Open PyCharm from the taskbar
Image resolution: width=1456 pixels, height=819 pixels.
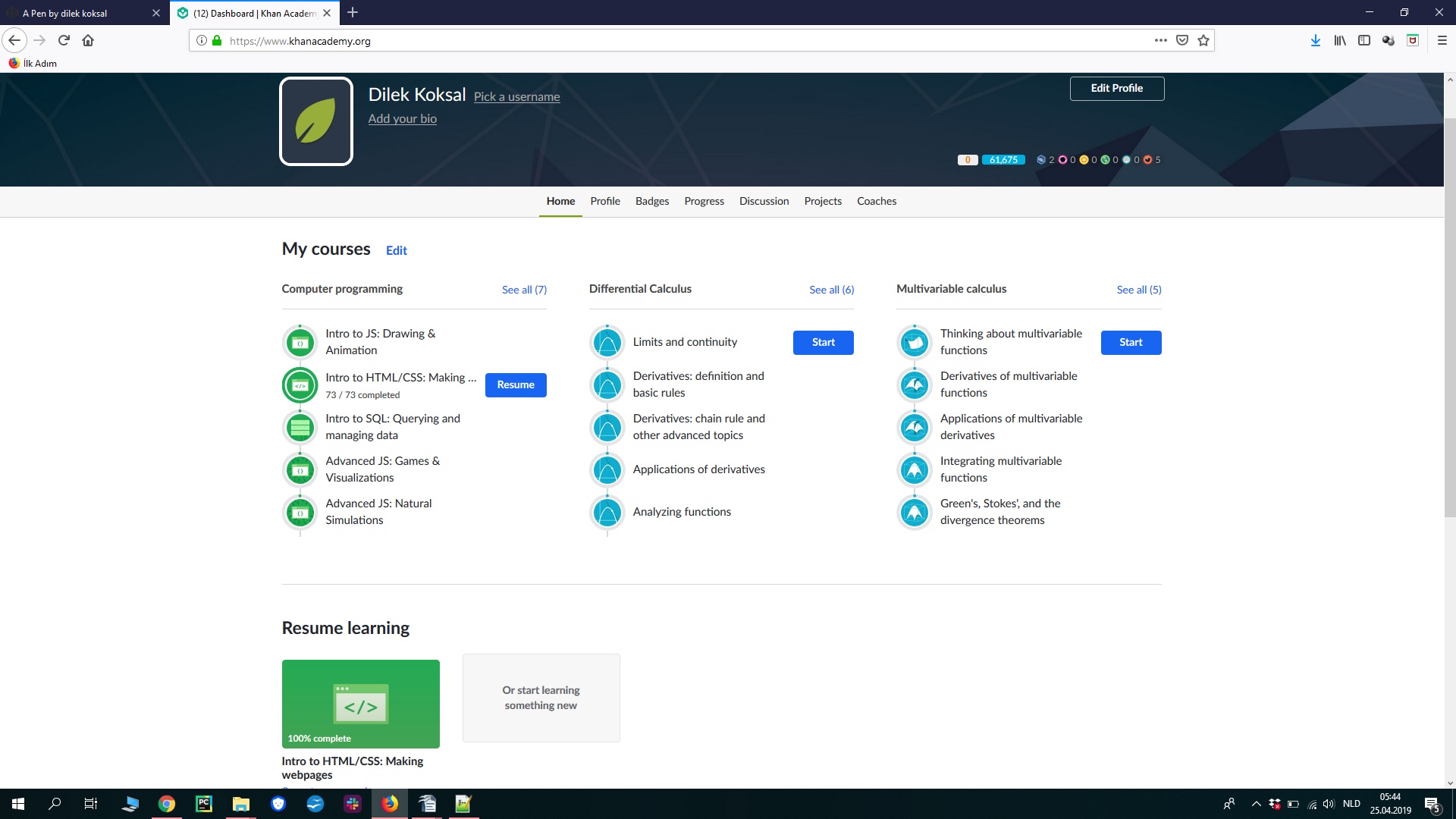pos(204,804)
